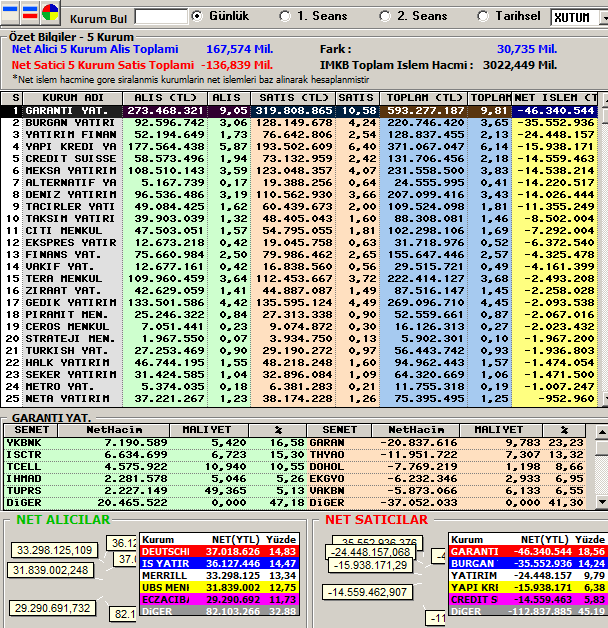Click the Kurum Bul search field

point(161,17)
